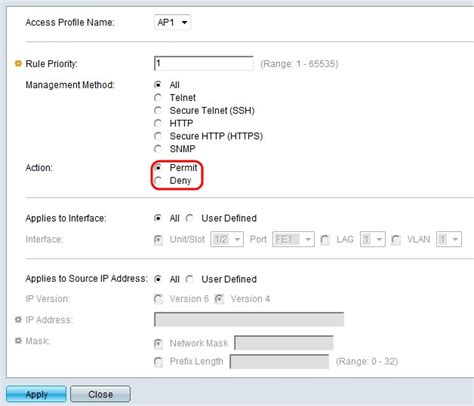The image size is (474, 406).
Task: Select IP Version 4 radio button
Action: click(219, 299)
